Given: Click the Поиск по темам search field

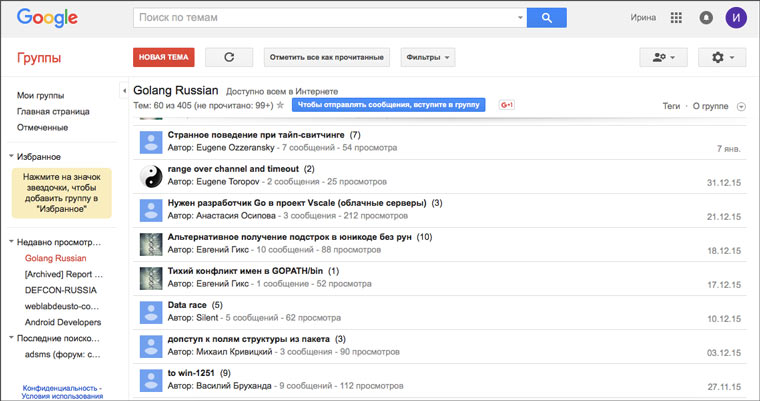Looking at the screenshot, I should pyautogui.click(x=325, y=18).
